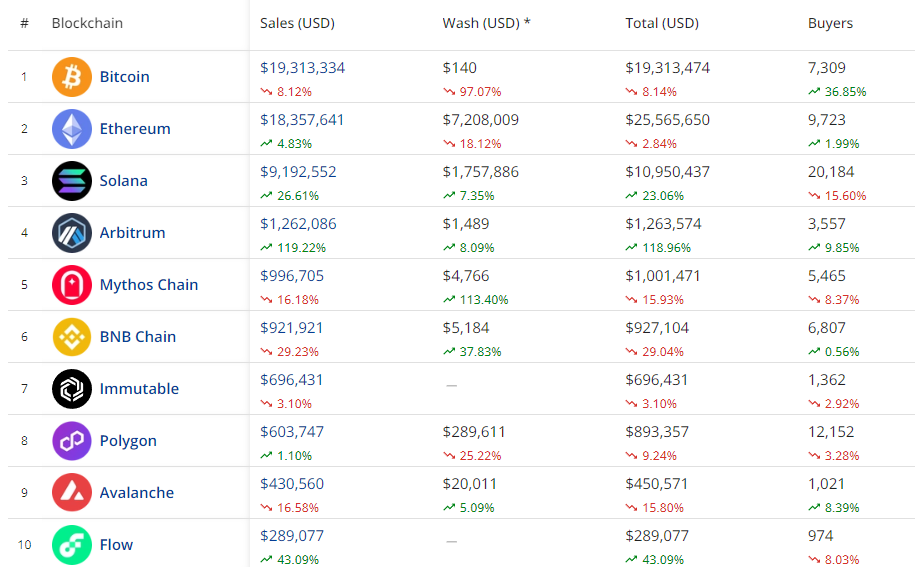Click the Solana logo icon
This screenshot has width=923, height=567.
pos(72,181)
